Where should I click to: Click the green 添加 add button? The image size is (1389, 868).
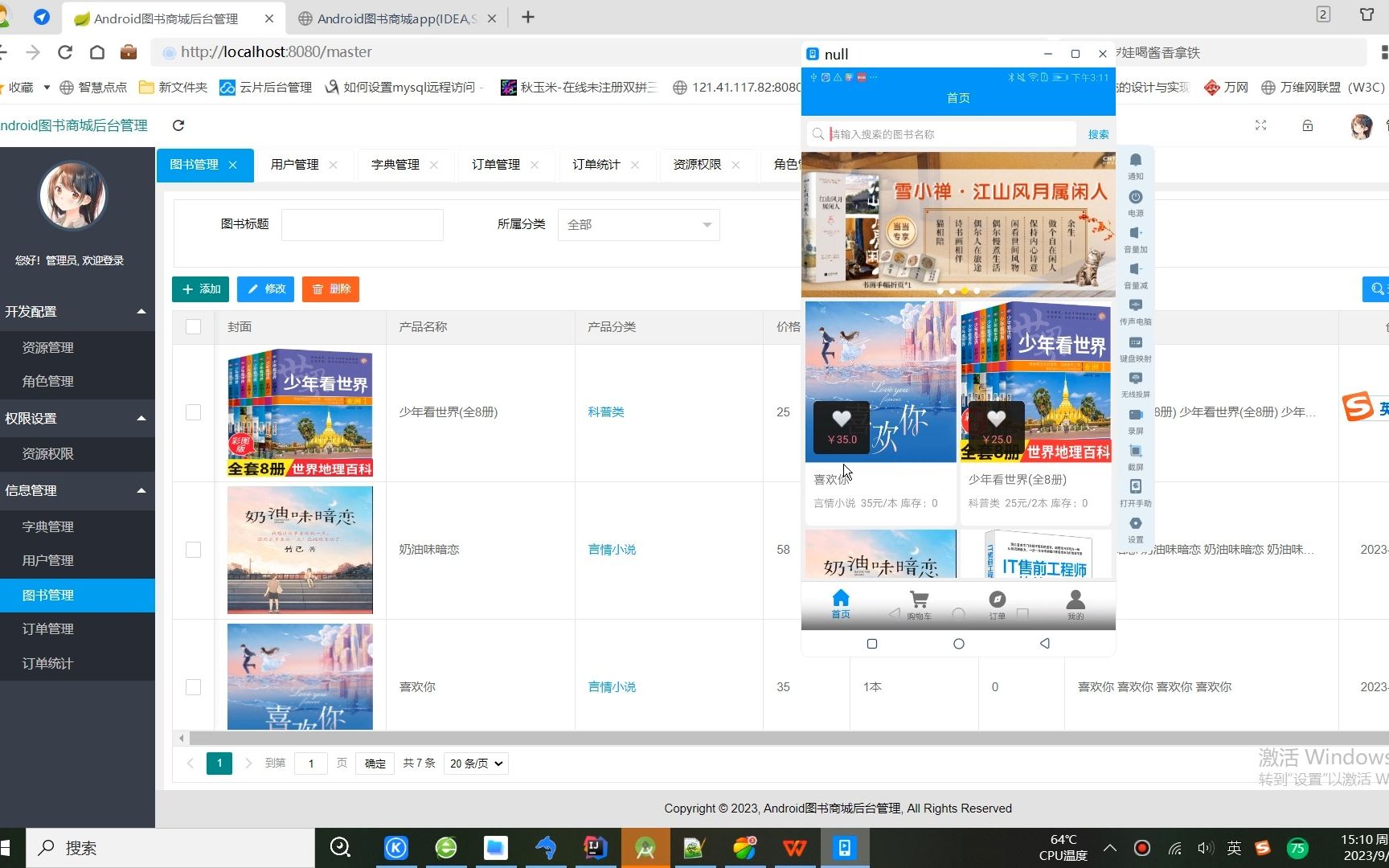click(x=199, y=289)
